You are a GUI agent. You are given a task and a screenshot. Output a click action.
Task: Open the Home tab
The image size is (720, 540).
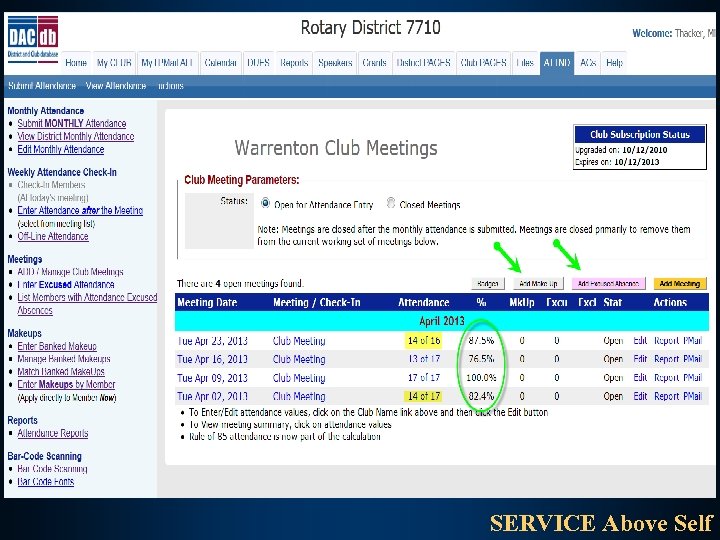coord(76,63)
